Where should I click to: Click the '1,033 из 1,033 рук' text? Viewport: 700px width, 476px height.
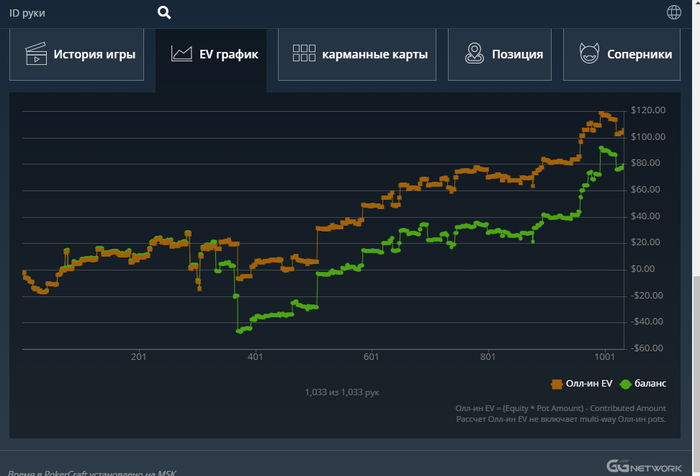coord(342,392)
